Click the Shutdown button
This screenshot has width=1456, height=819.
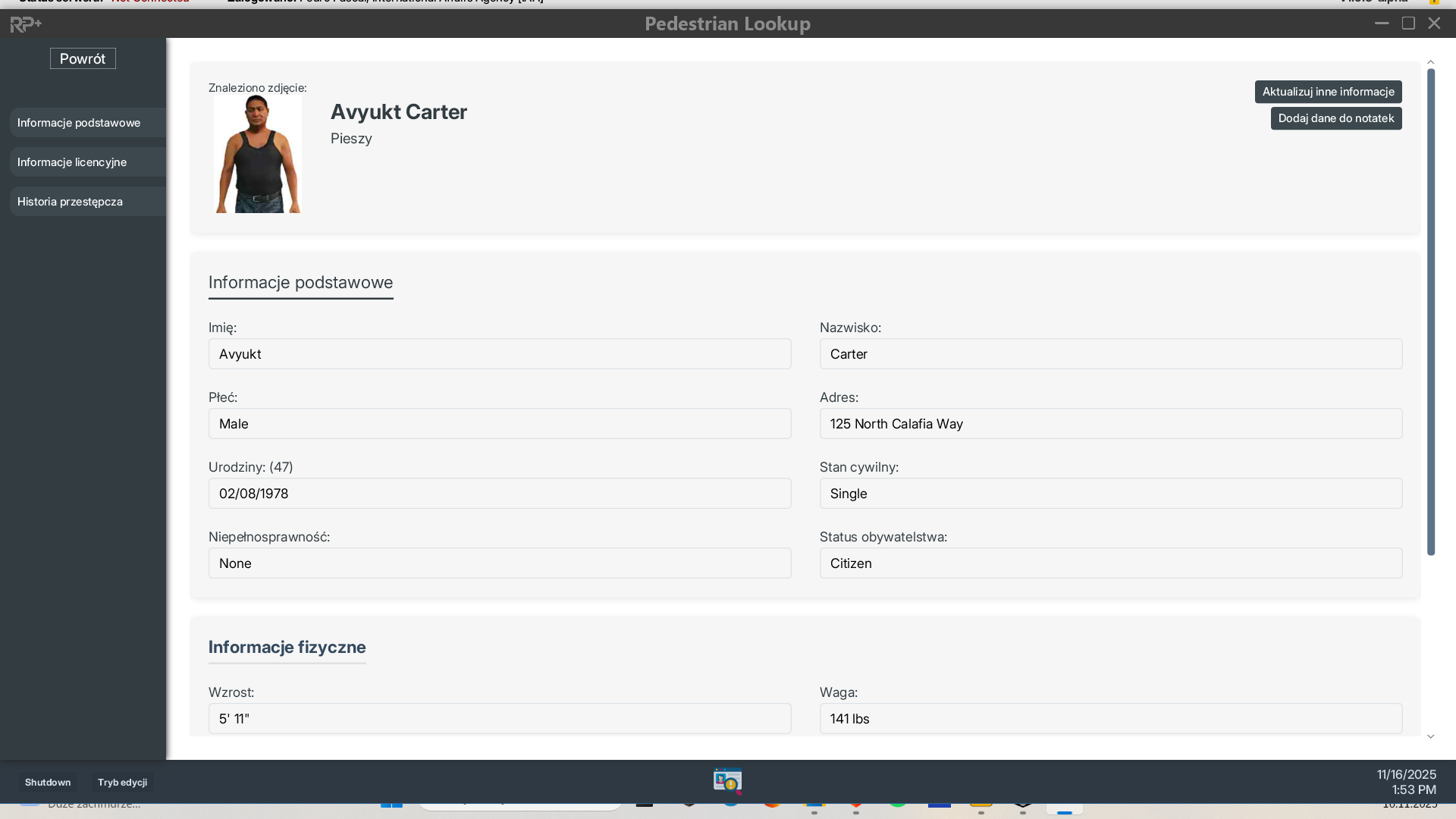pos(48,782)
